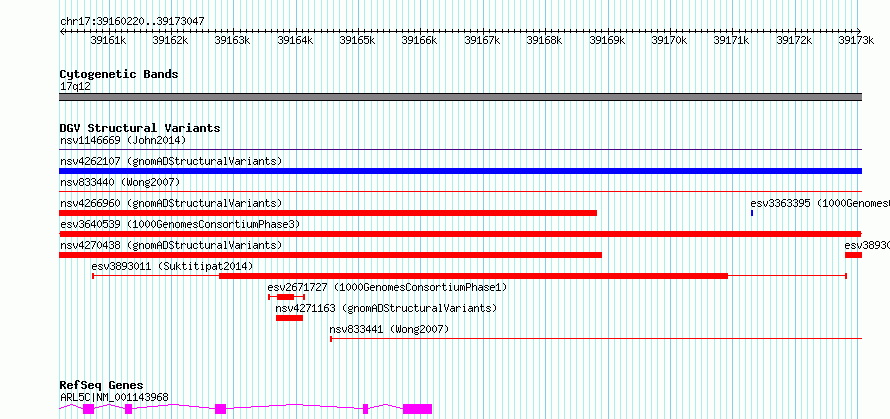The image size is (890, 419).
Task: Select the small esv2671727 variant glyph
Action: [x=287, y=297]
